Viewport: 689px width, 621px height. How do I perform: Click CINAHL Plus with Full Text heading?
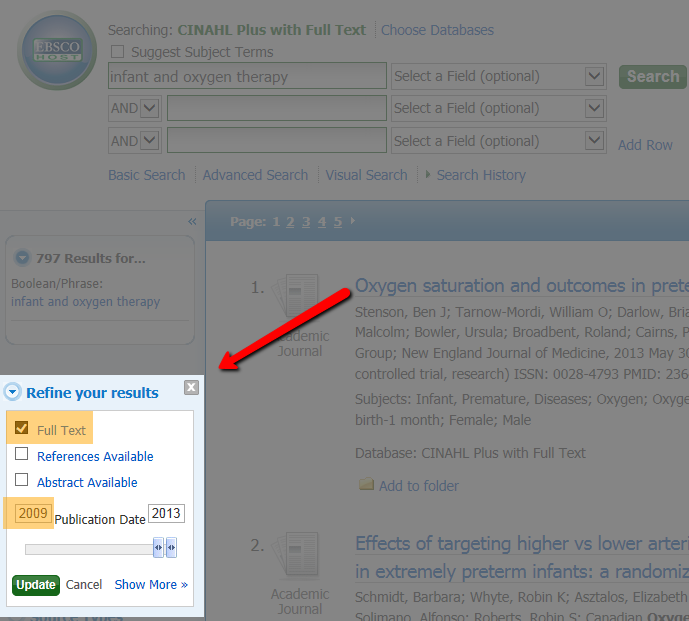pyautogui.click(x=272, y=30)
